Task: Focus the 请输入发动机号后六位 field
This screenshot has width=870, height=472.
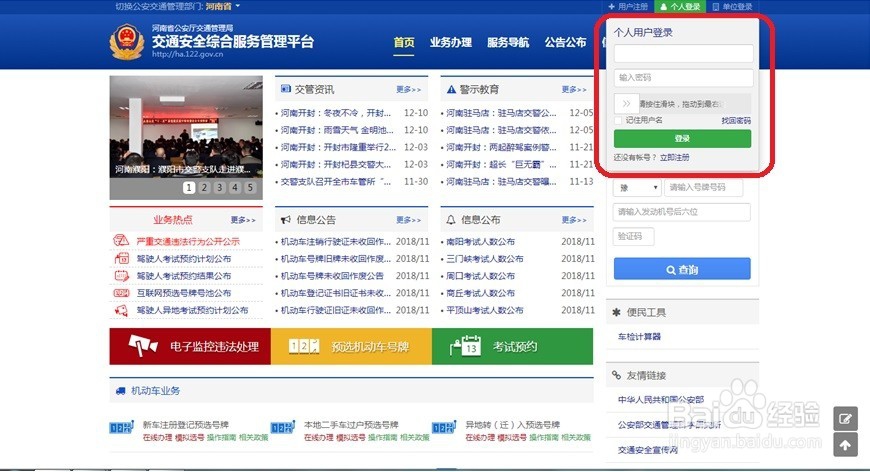Action: (682, 212)
